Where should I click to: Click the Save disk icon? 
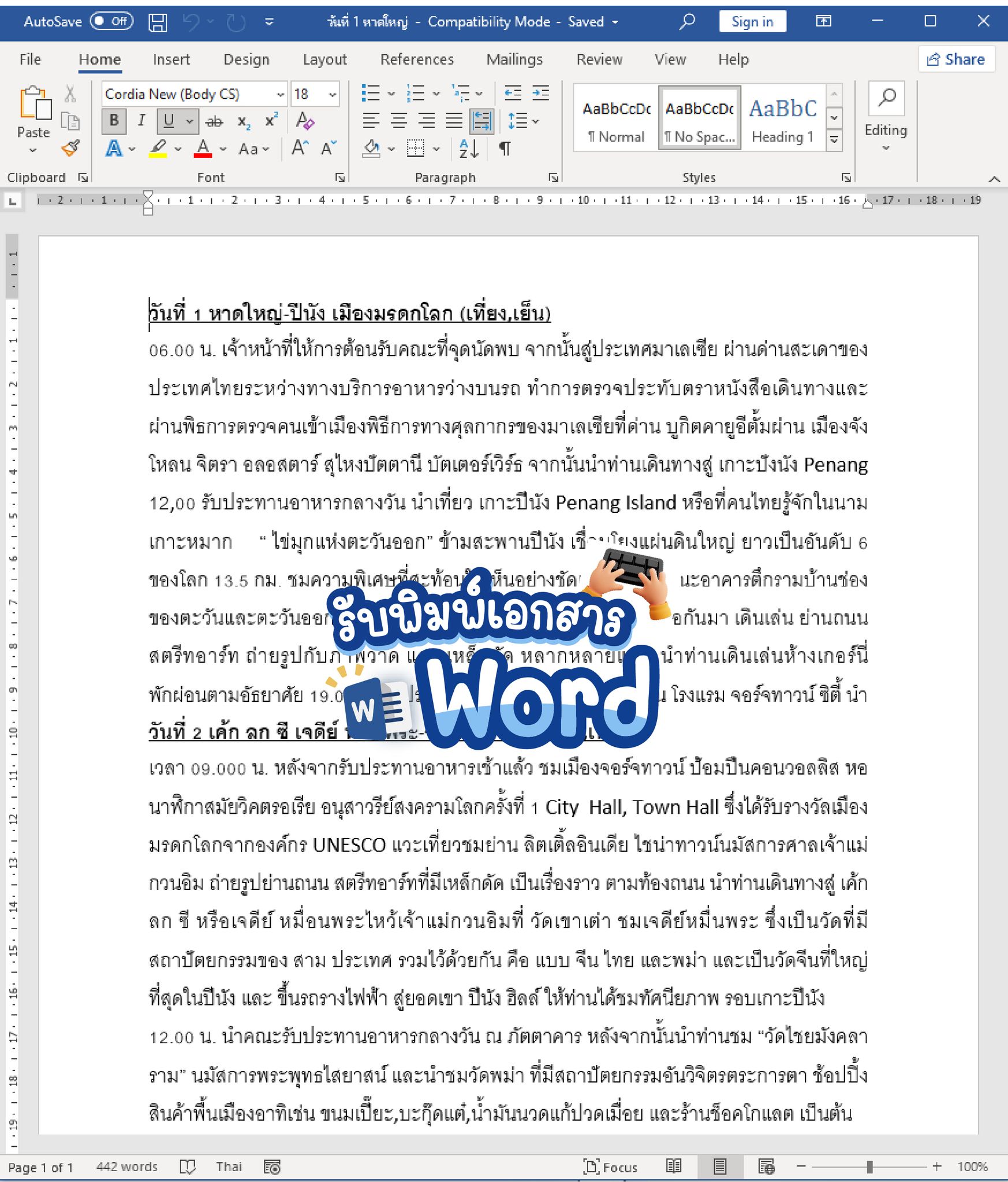[158, 22]
